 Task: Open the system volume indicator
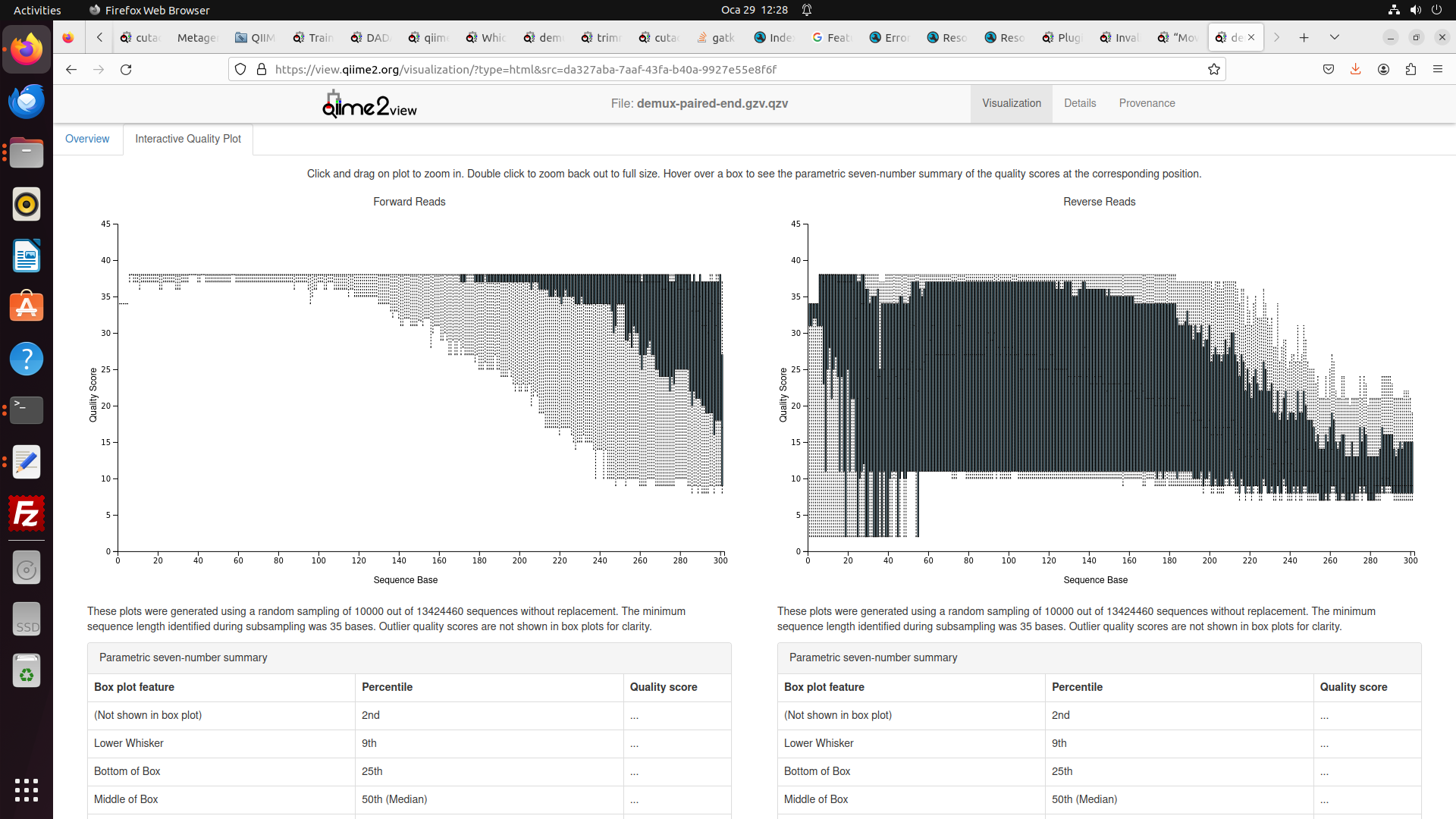[1415, 10]
